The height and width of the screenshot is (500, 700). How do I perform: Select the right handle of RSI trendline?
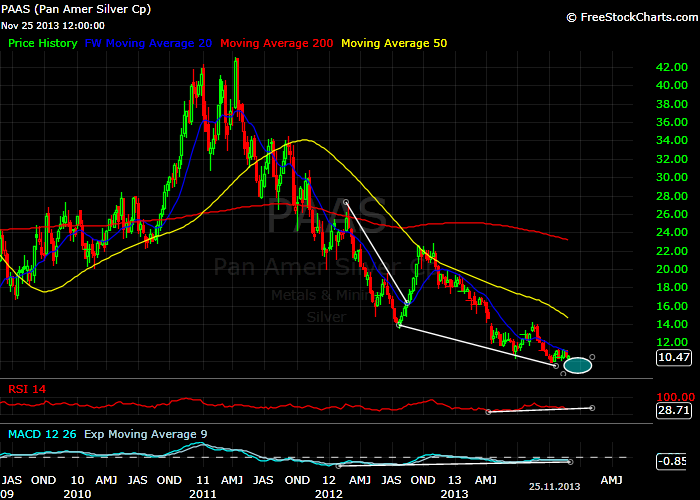592,408
